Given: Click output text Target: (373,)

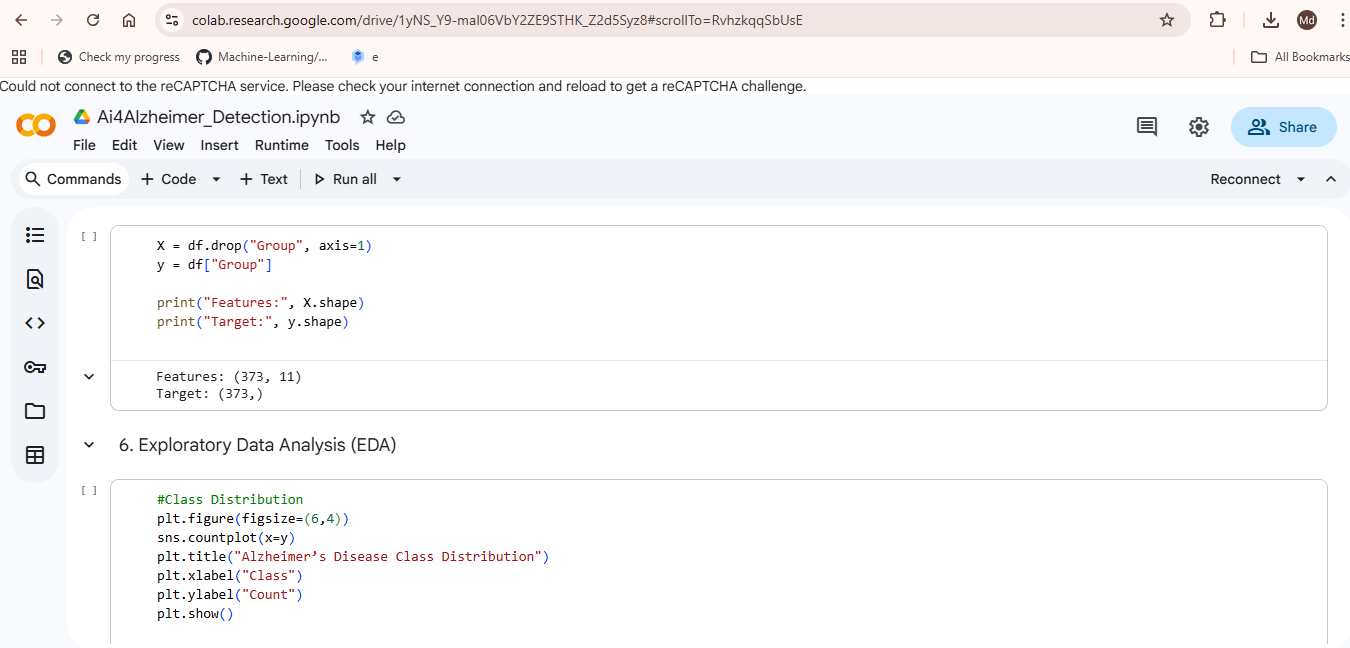Looking at the screenshot, I should point(210,394).
